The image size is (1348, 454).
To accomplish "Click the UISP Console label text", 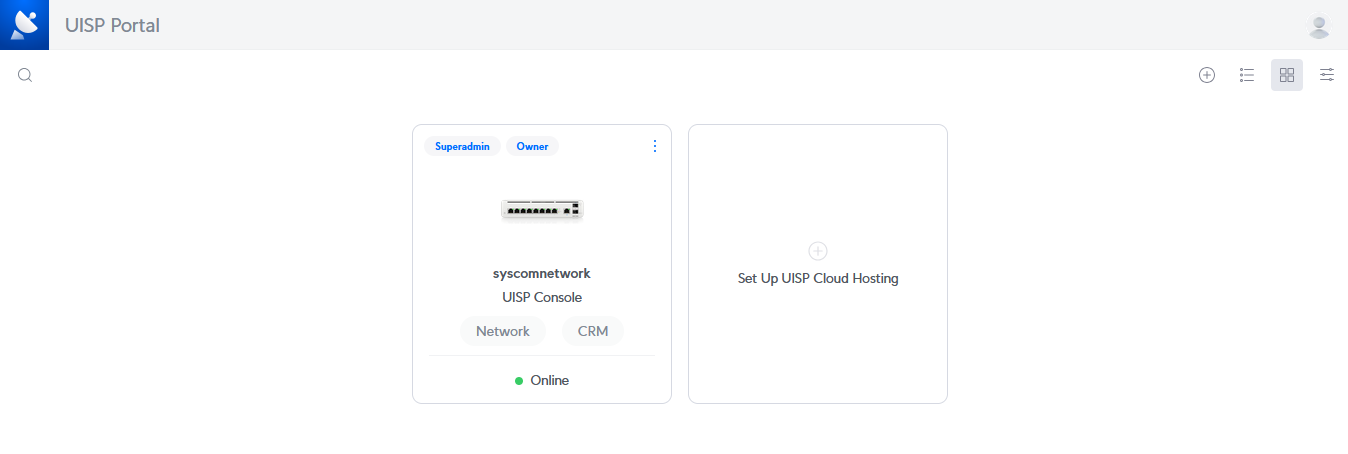I will [x=542, y=297].
